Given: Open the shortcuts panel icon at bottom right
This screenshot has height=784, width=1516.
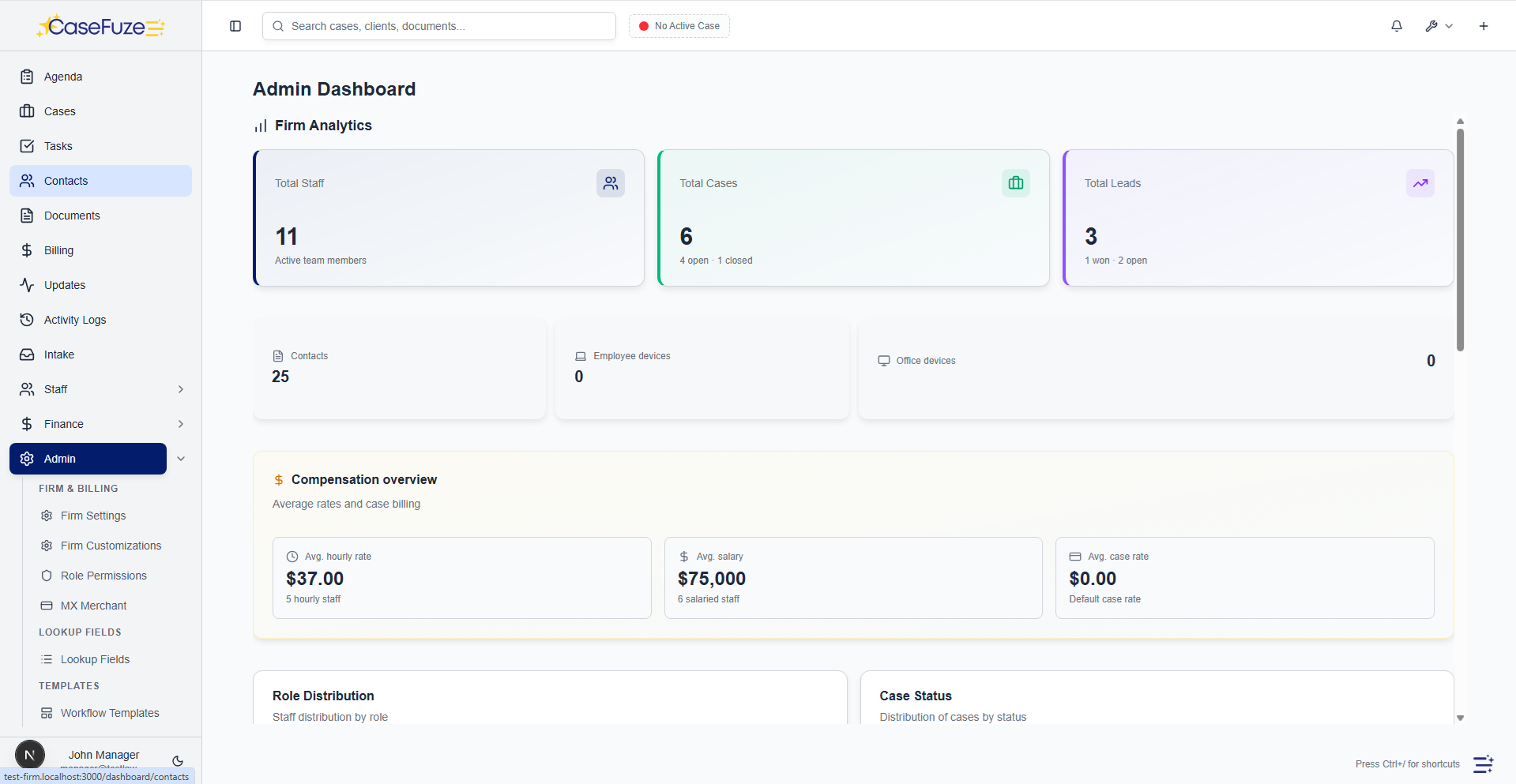Looking at the screenshot, I should pos(1483,764).
